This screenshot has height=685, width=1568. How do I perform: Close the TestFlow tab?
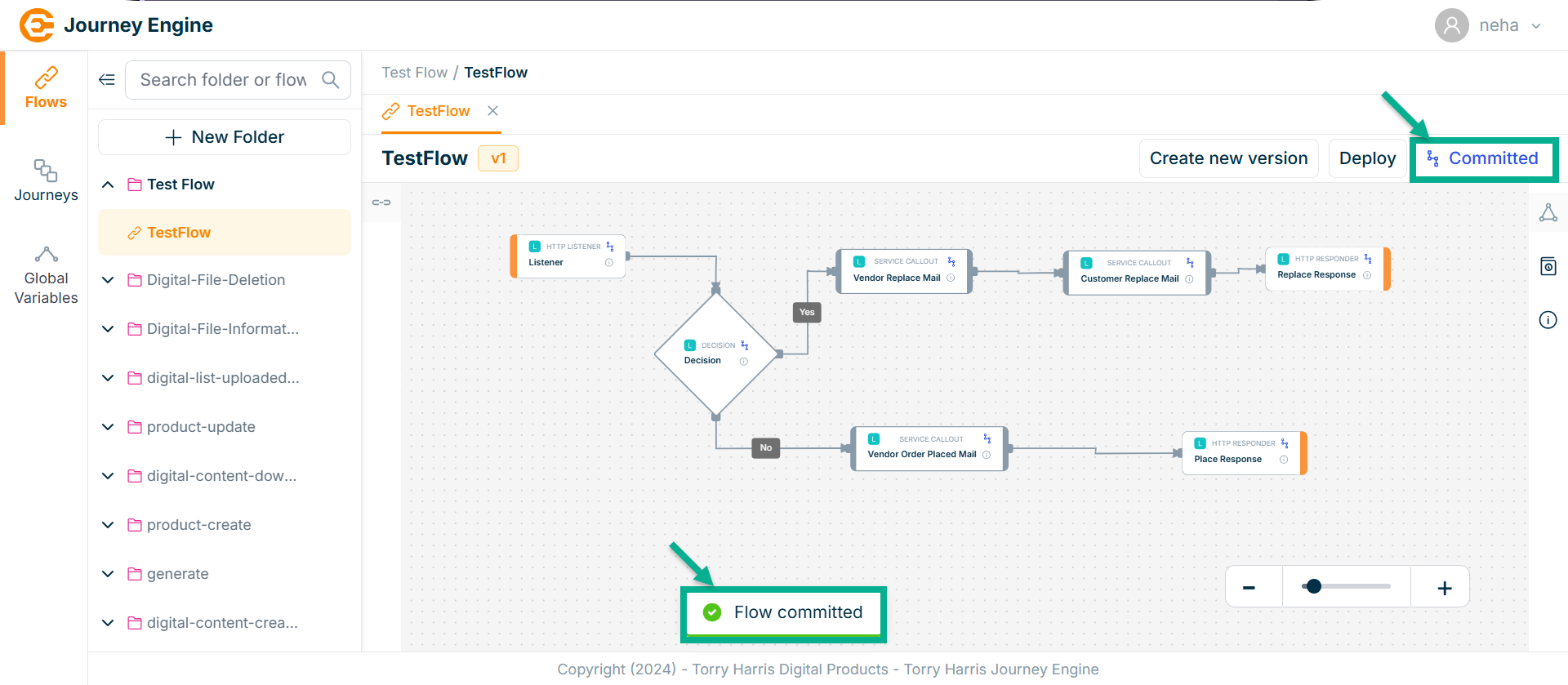point(492,111)
